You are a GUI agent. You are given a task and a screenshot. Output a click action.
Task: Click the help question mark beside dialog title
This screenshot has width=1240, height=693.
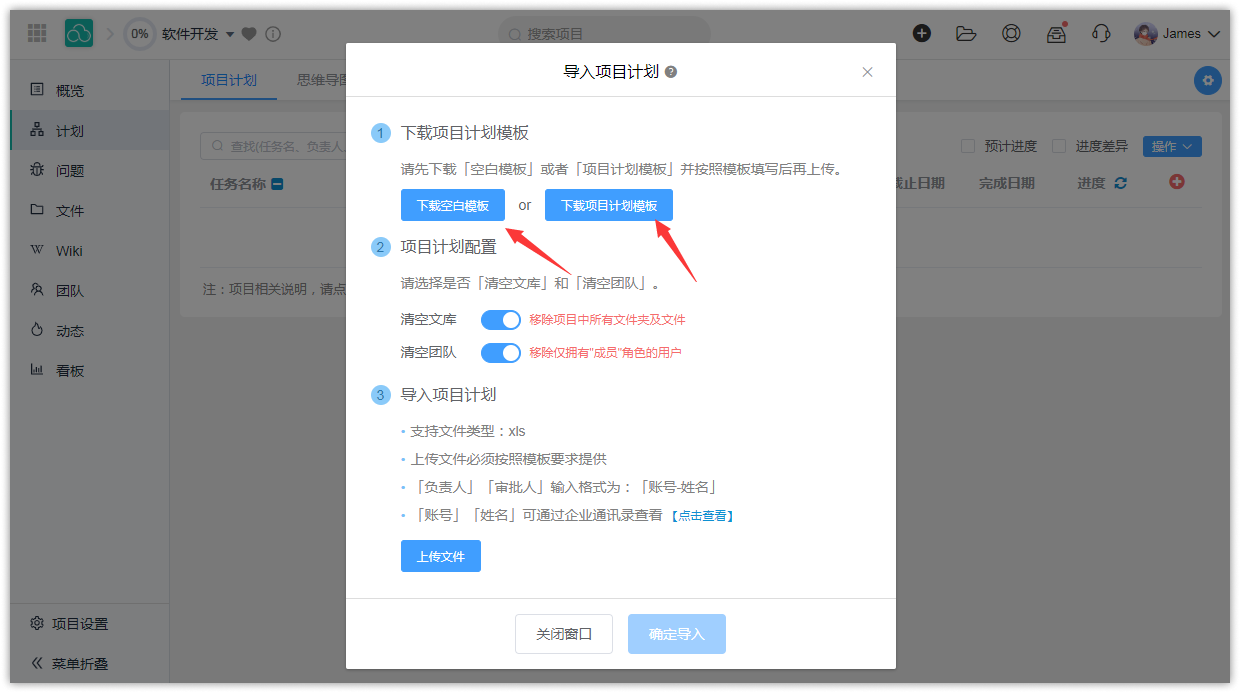pos(671,72)
